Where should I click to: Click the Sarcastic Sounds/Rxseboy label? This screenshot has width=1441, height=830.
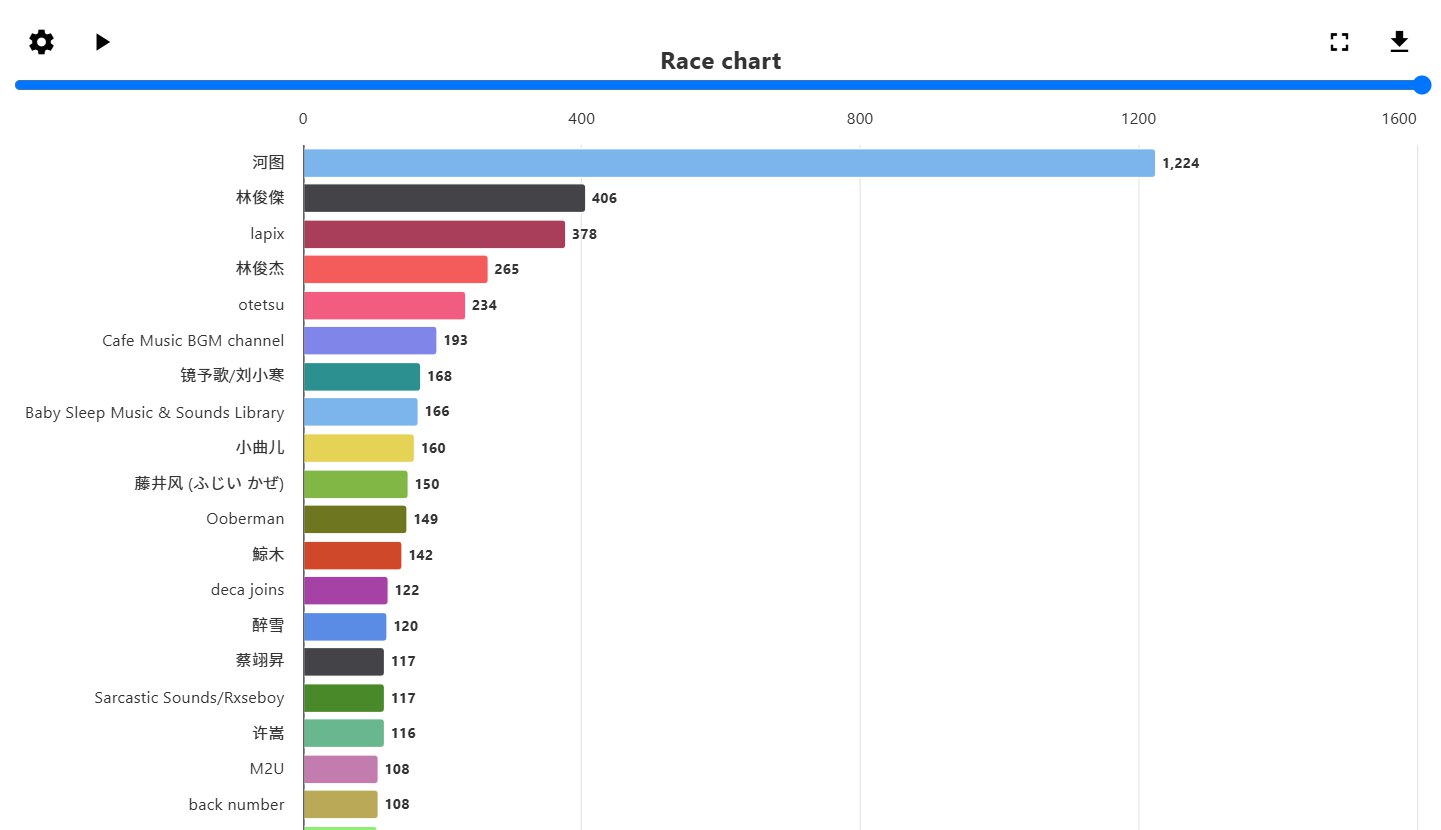coord(189,697)
